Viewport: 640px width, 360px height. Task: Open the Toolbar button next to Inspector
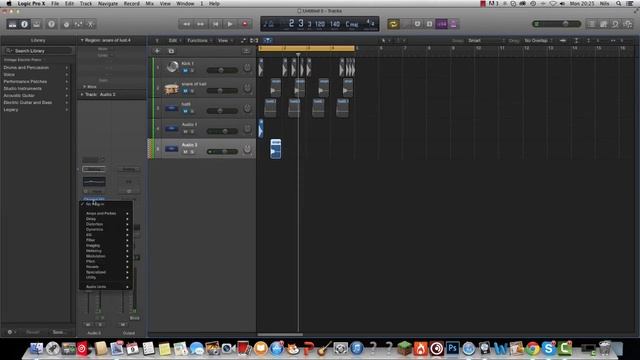37,24
